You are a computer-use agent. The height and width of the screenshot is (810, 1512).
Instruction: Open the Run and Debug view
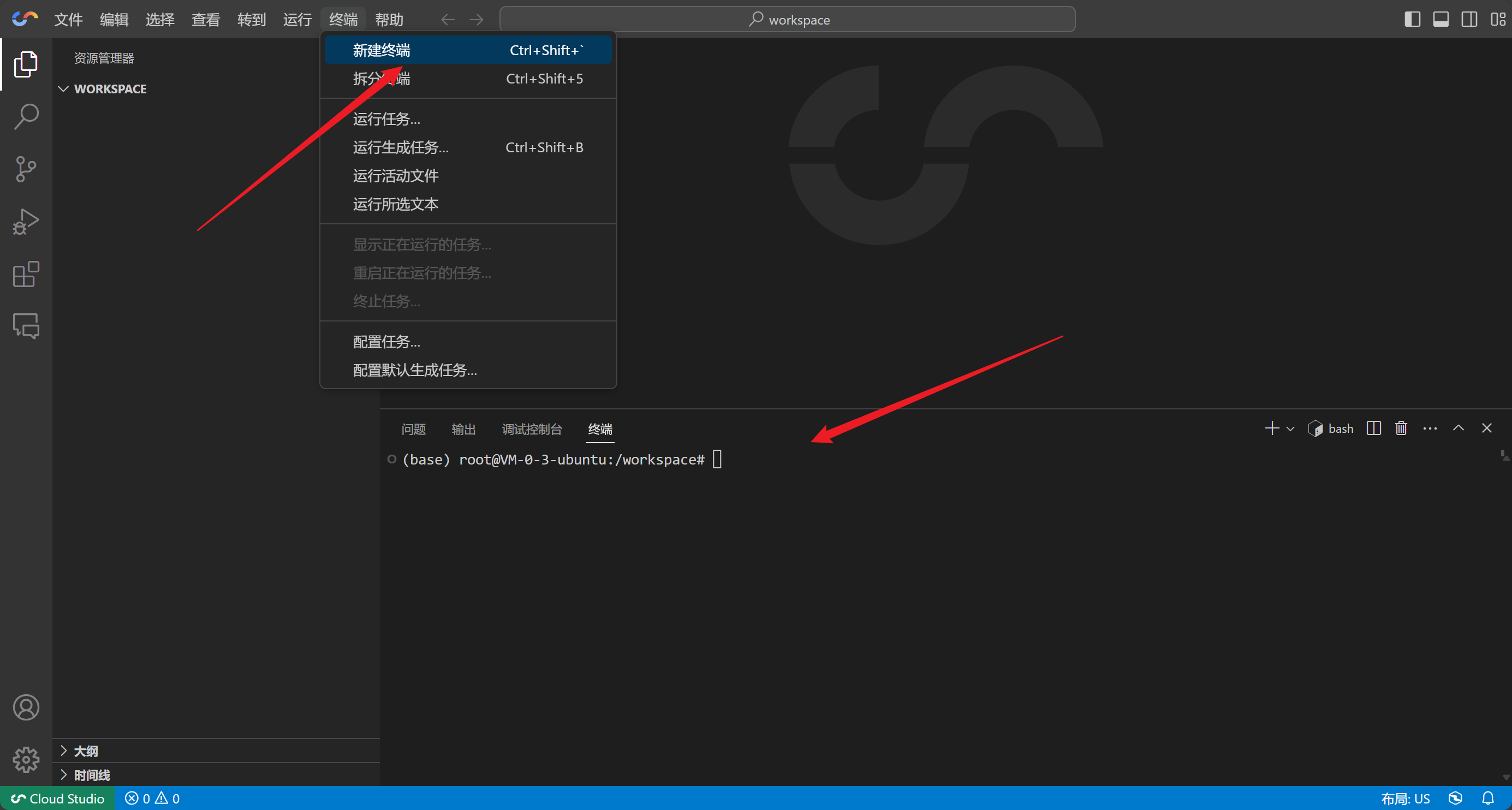click(x=26, y=222)
